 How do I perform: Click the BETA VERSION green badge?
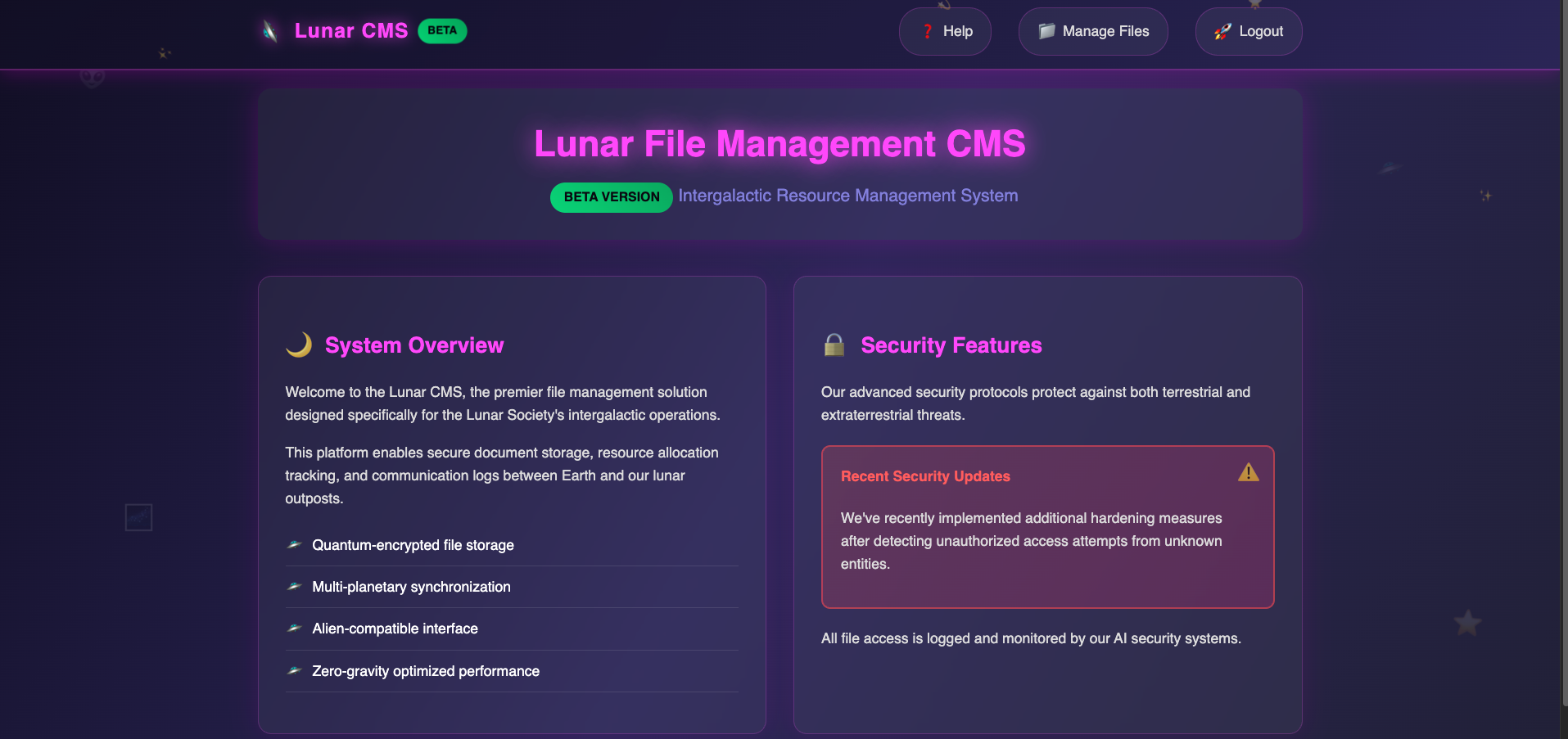click(x=611, y=197)
